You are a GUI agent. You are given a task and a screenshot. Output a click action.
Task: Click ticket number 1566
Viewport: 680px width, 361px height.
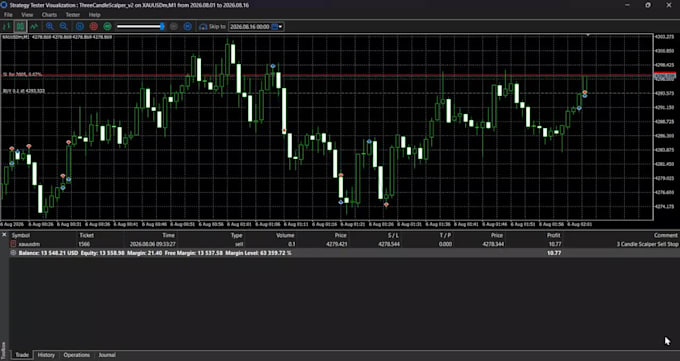(x=84, y=244)
